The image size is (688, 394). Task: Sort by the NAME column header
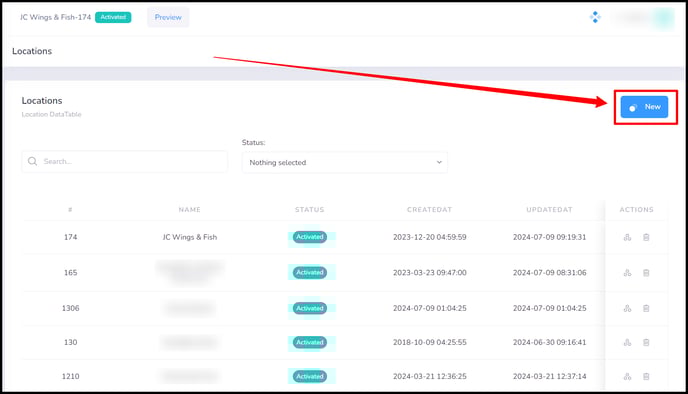point(190,210)
